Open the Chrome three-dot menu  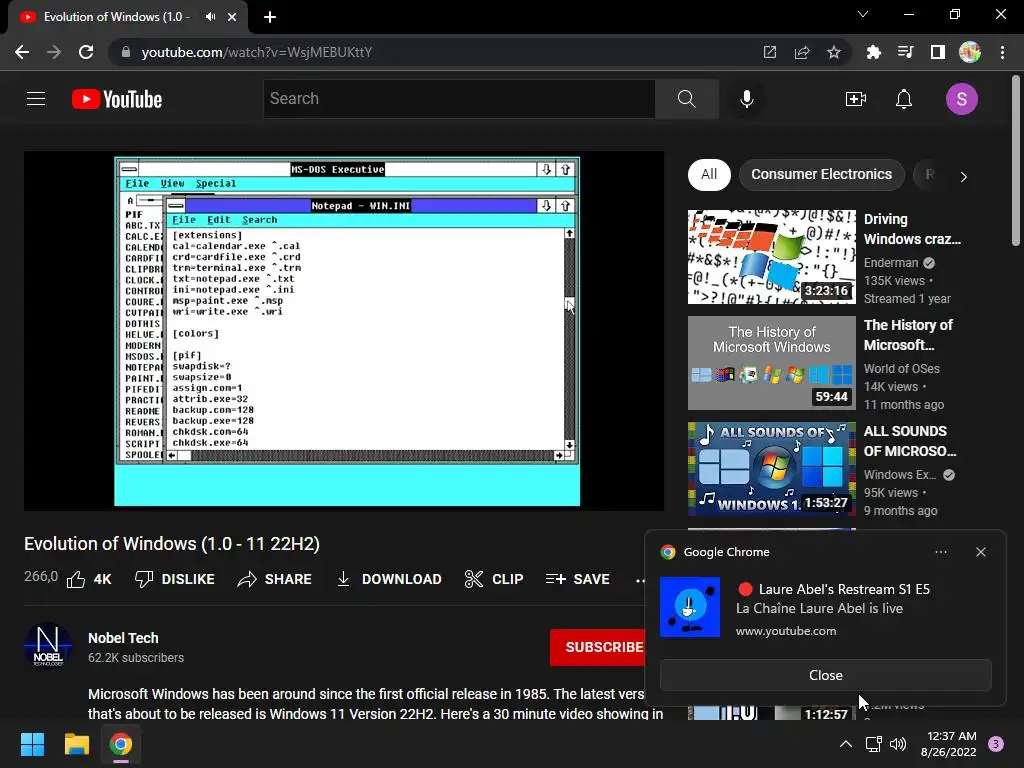[1002, 52]
